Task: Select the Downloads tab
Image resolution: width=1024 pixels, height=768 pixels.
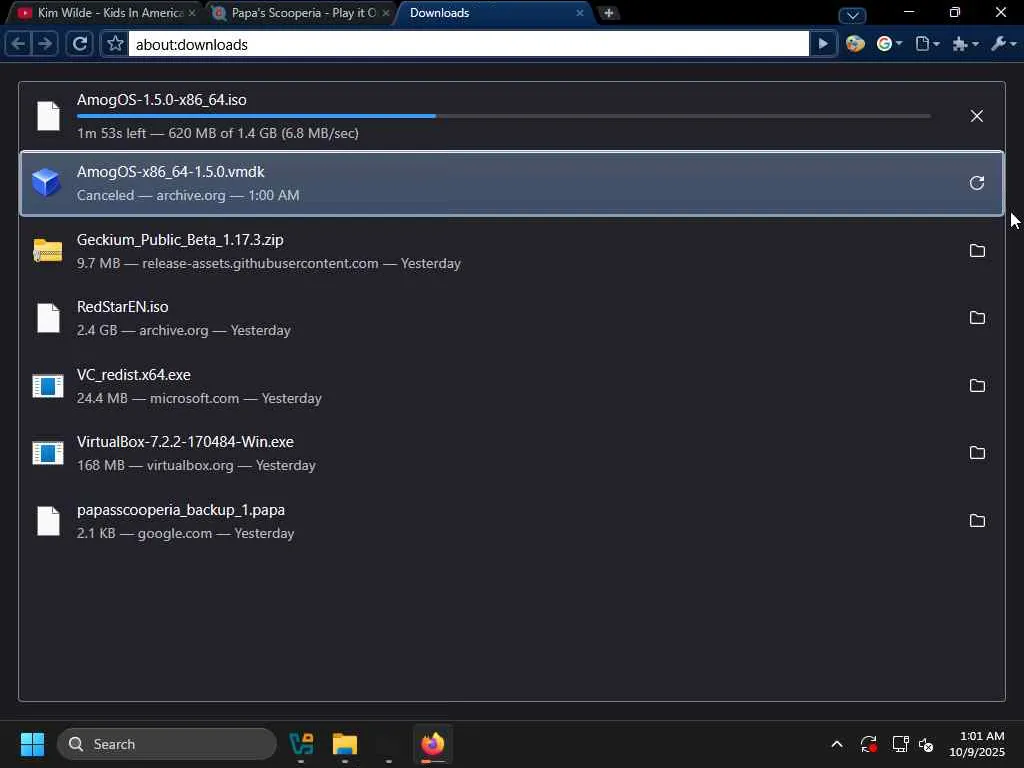Action: point(494,13)
